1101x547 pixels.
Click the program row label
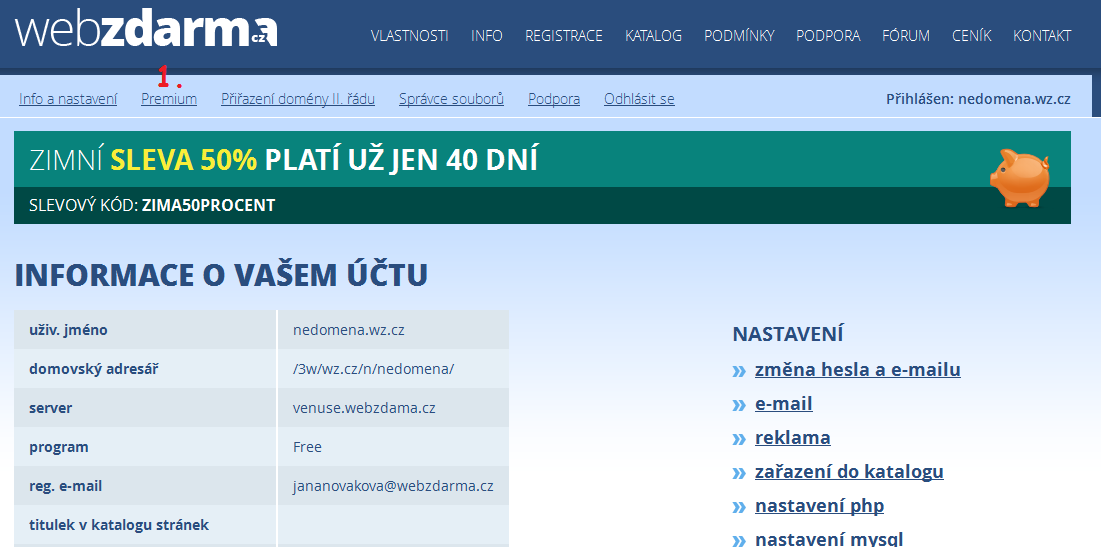[59, 447]
